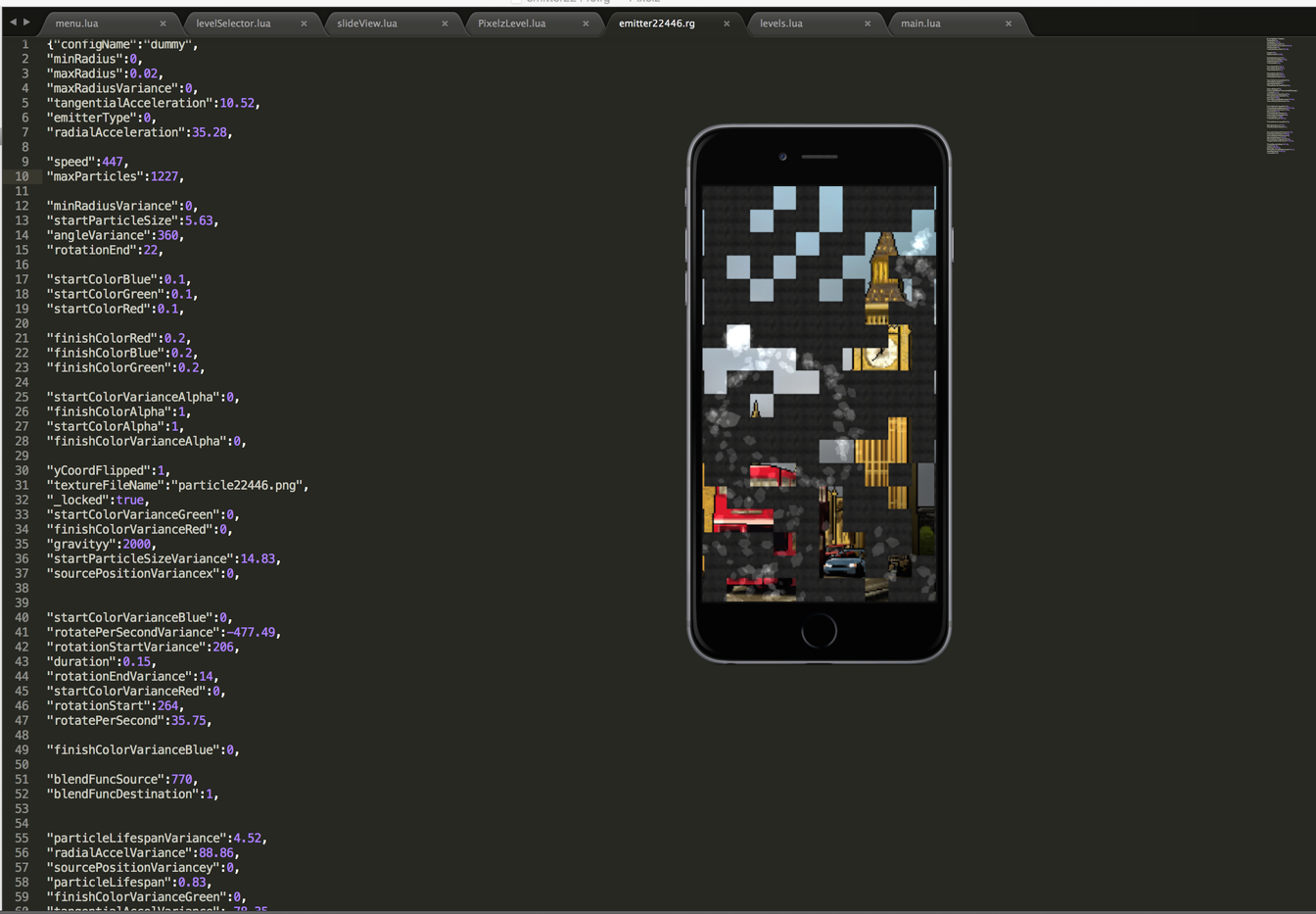
Task: Click the "gravityy":2000 line
Action: [x=101, y=544]
